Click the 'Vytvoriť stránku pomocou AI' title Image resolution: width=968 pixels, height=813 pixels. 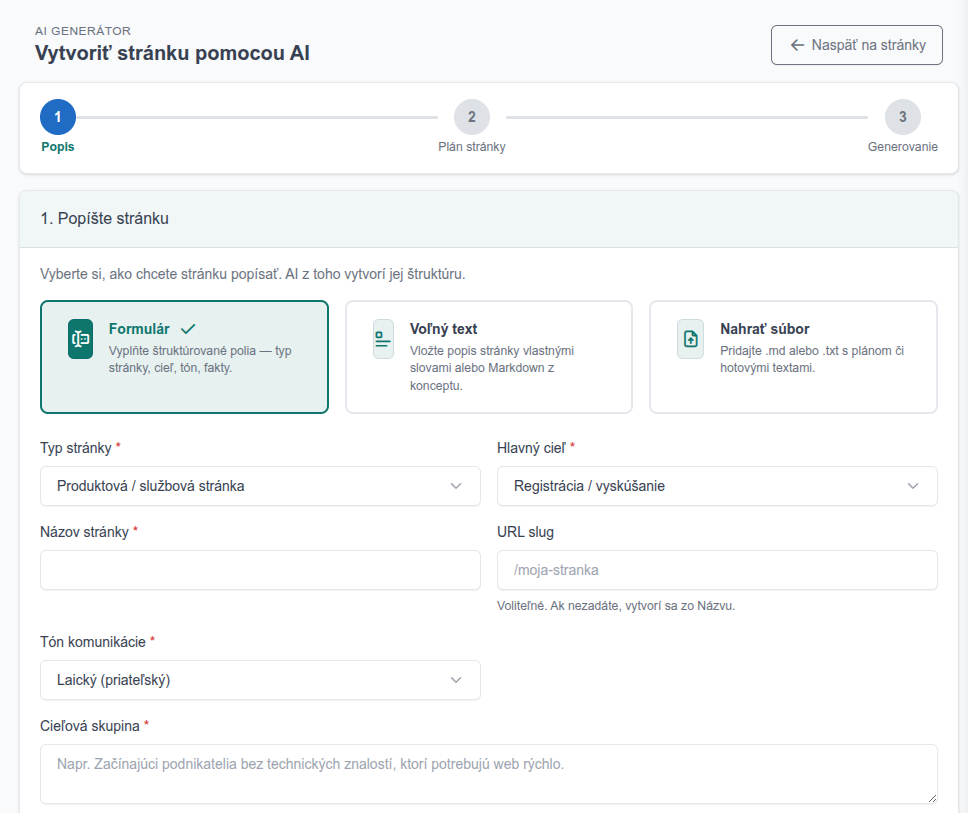point(172,53)
